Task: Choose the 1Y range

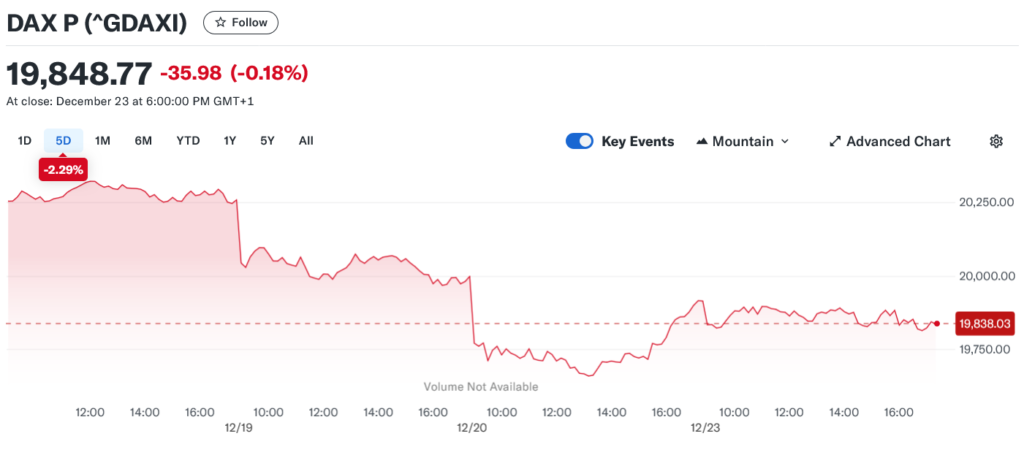Action: pos(229,140)
